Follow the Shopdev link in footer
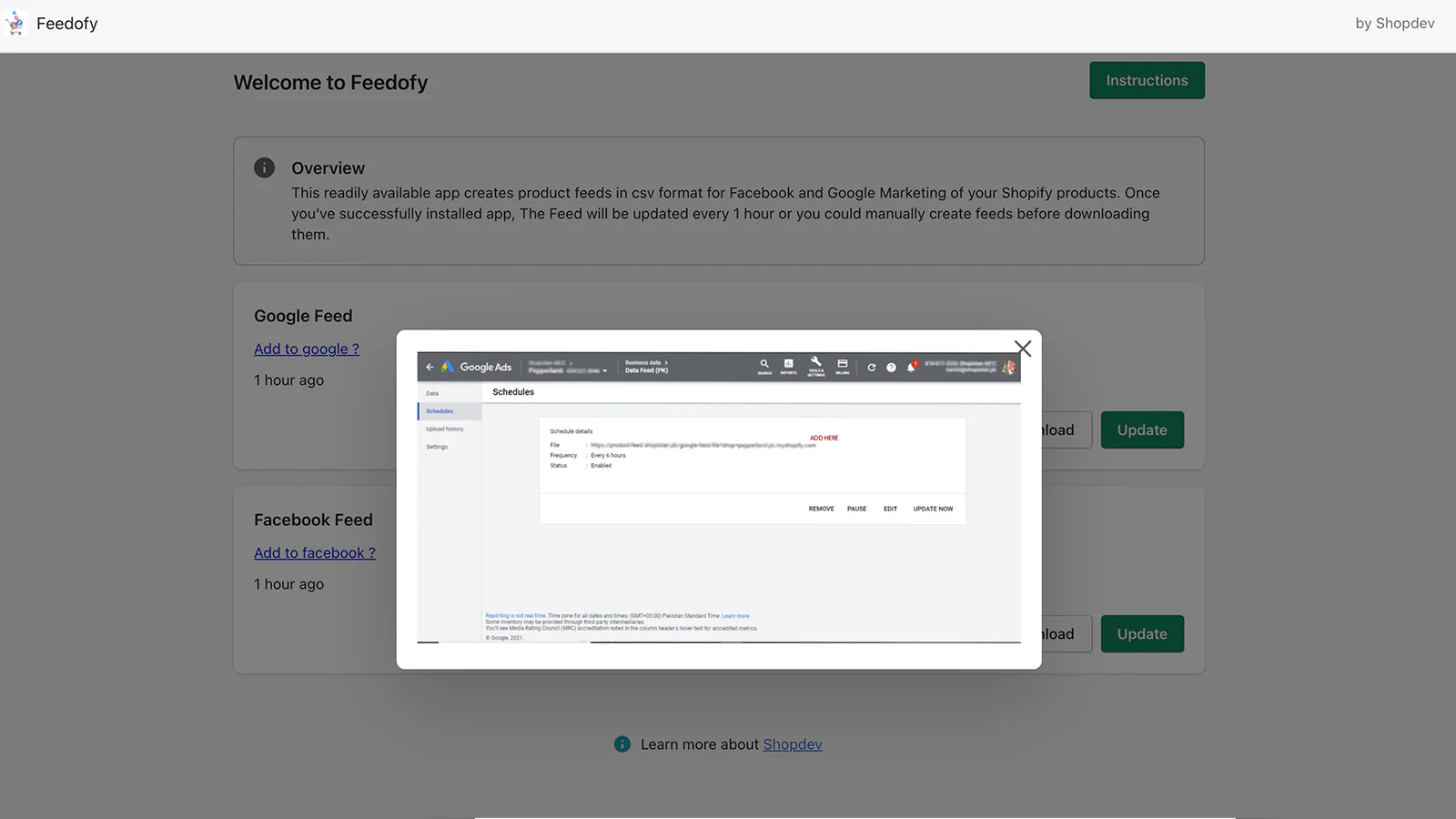Screen dimensions: 1456x819 [793, 744]
